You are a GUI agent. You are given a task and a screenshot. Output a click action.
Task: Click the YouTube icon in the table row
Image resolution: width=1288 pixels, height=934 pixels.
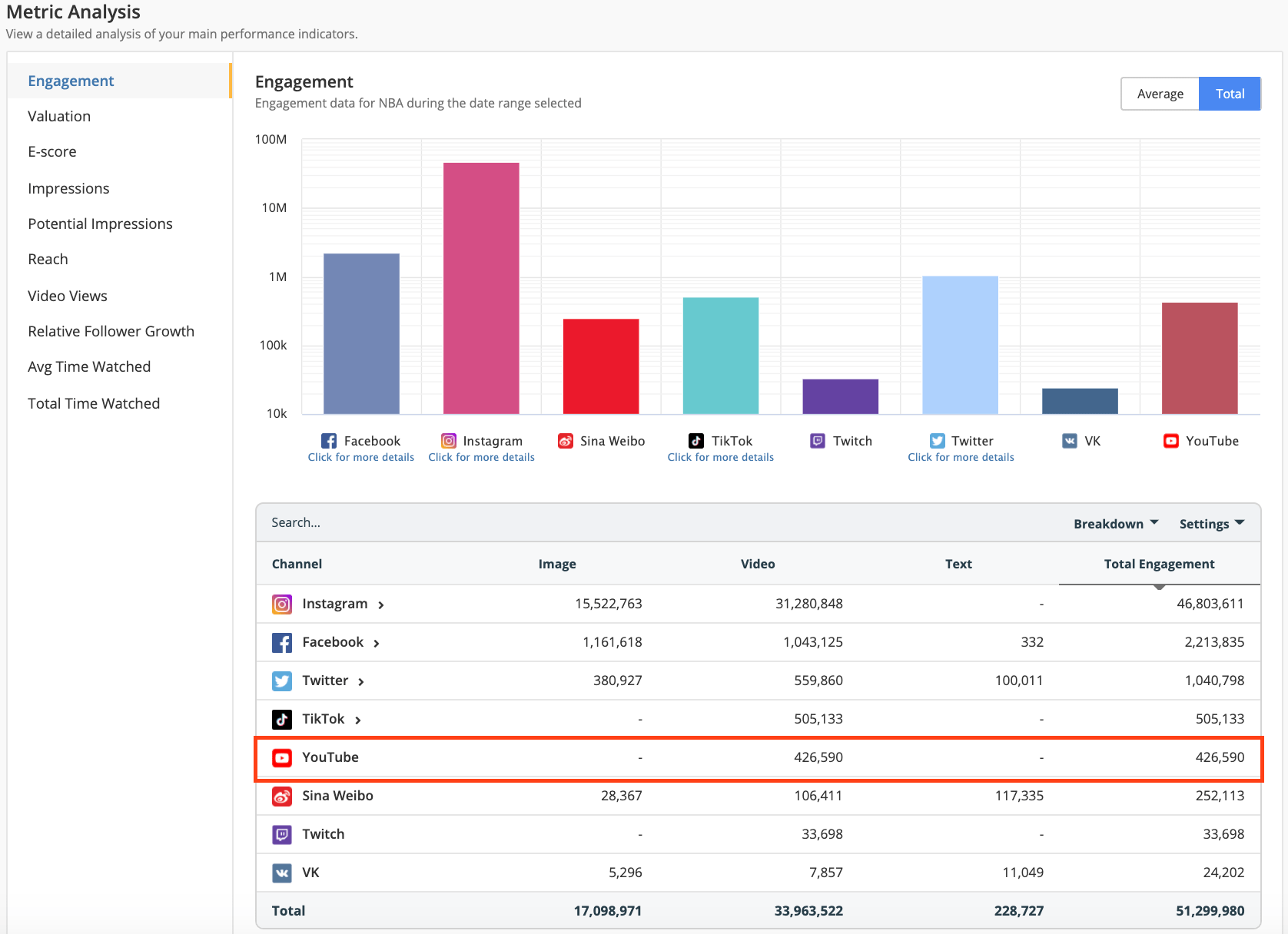[x=282, y=758]
